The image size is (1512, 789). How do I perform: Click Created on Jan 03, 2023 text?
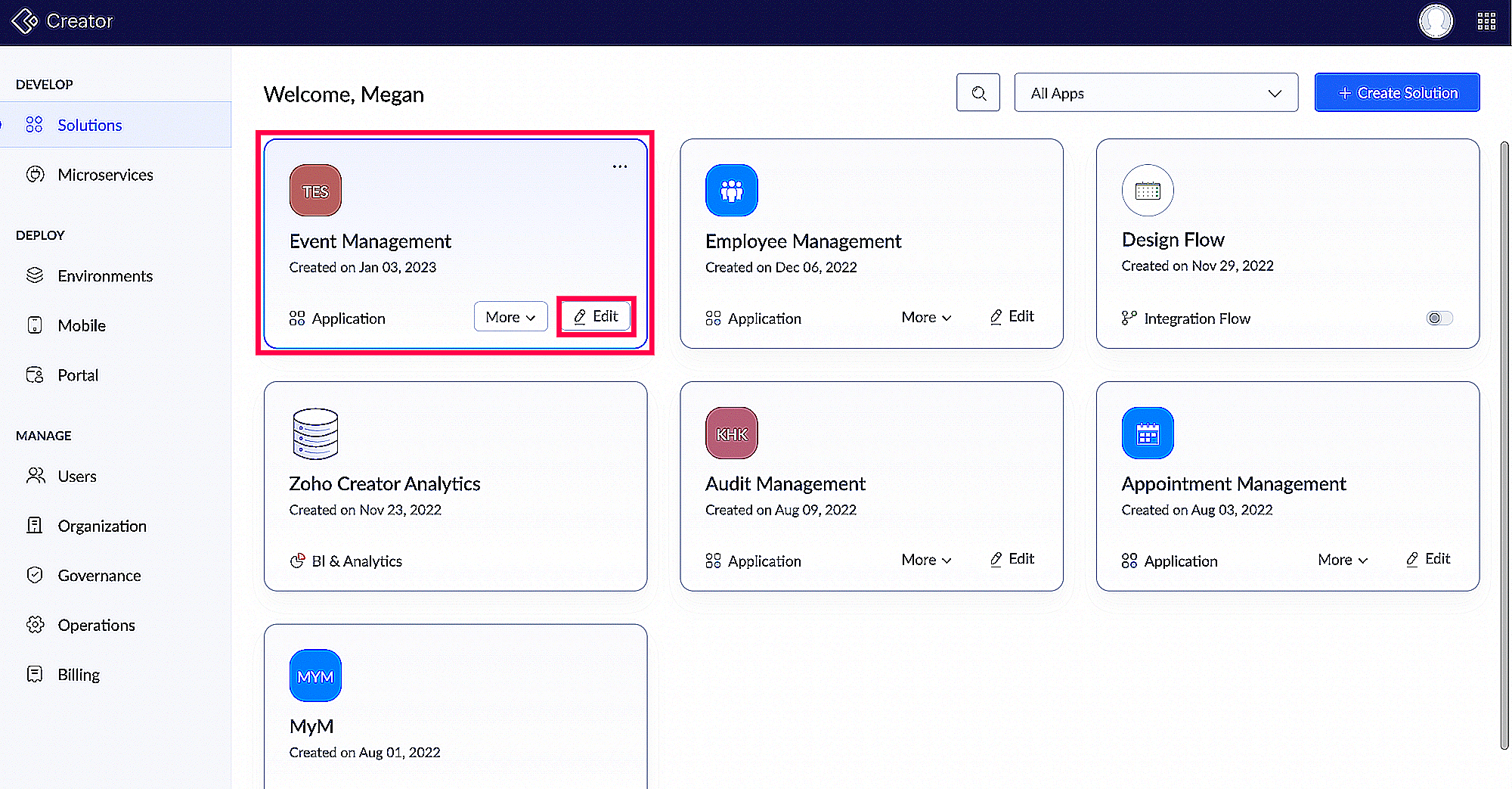pyautogui.click(x=363, y=267)
